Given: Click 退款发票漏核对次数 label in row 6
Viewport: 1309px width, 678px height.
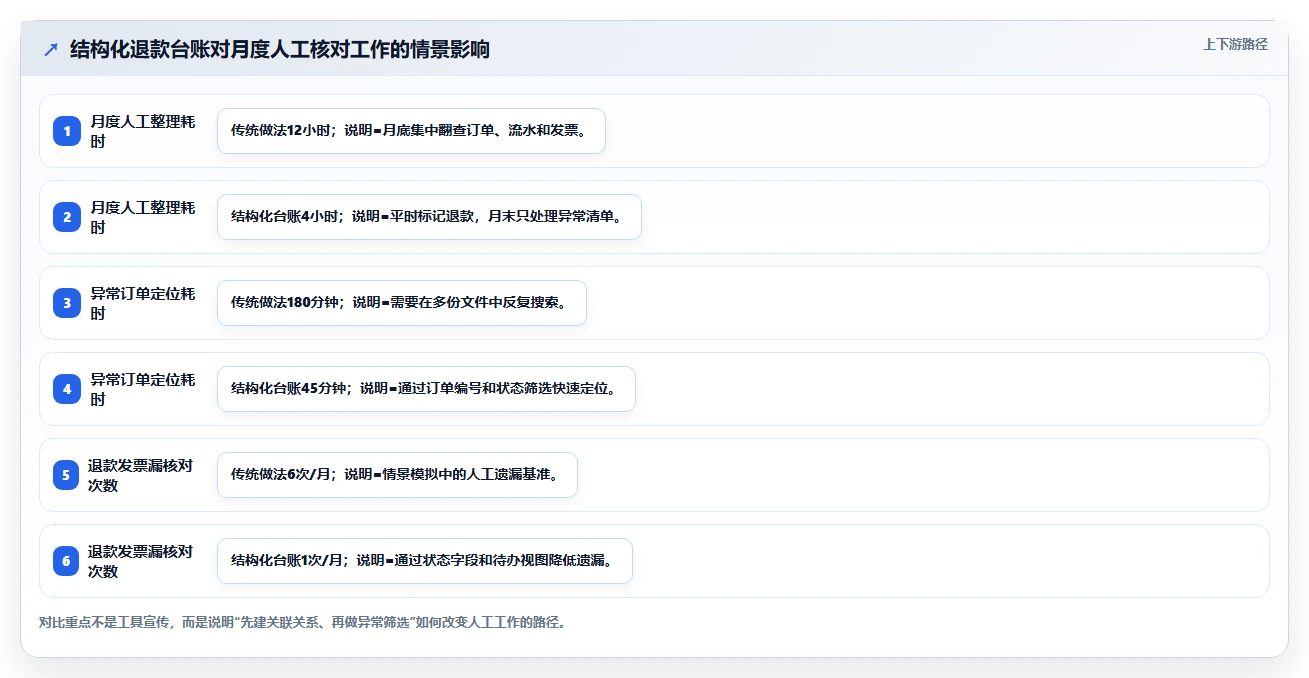Looking at the screenshot, I should (141, 561).
